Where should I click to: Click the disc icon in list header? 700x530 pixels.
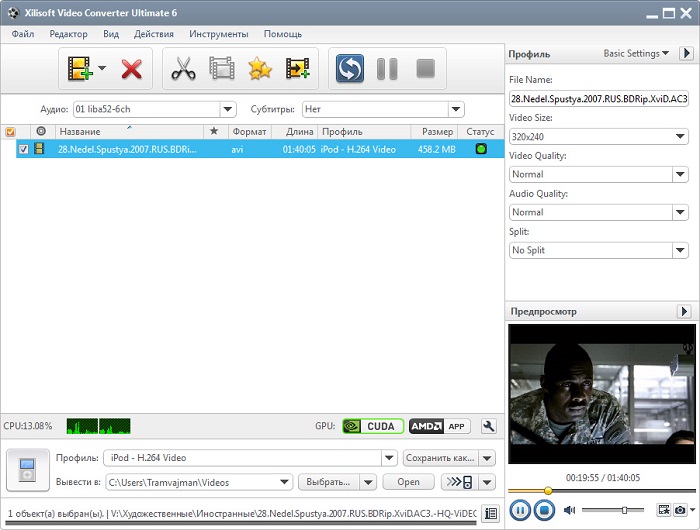coord(41,131)
